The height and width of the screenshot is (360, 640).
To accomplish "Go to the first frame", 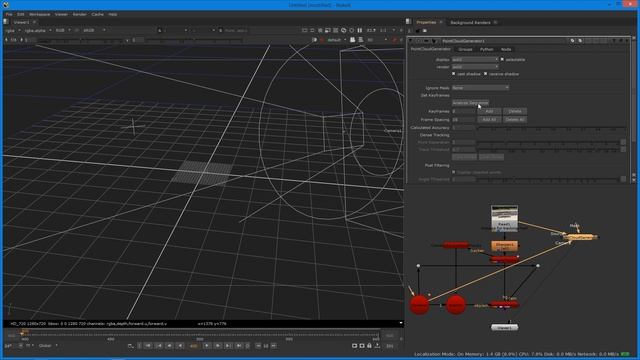I will coord(148,346).
